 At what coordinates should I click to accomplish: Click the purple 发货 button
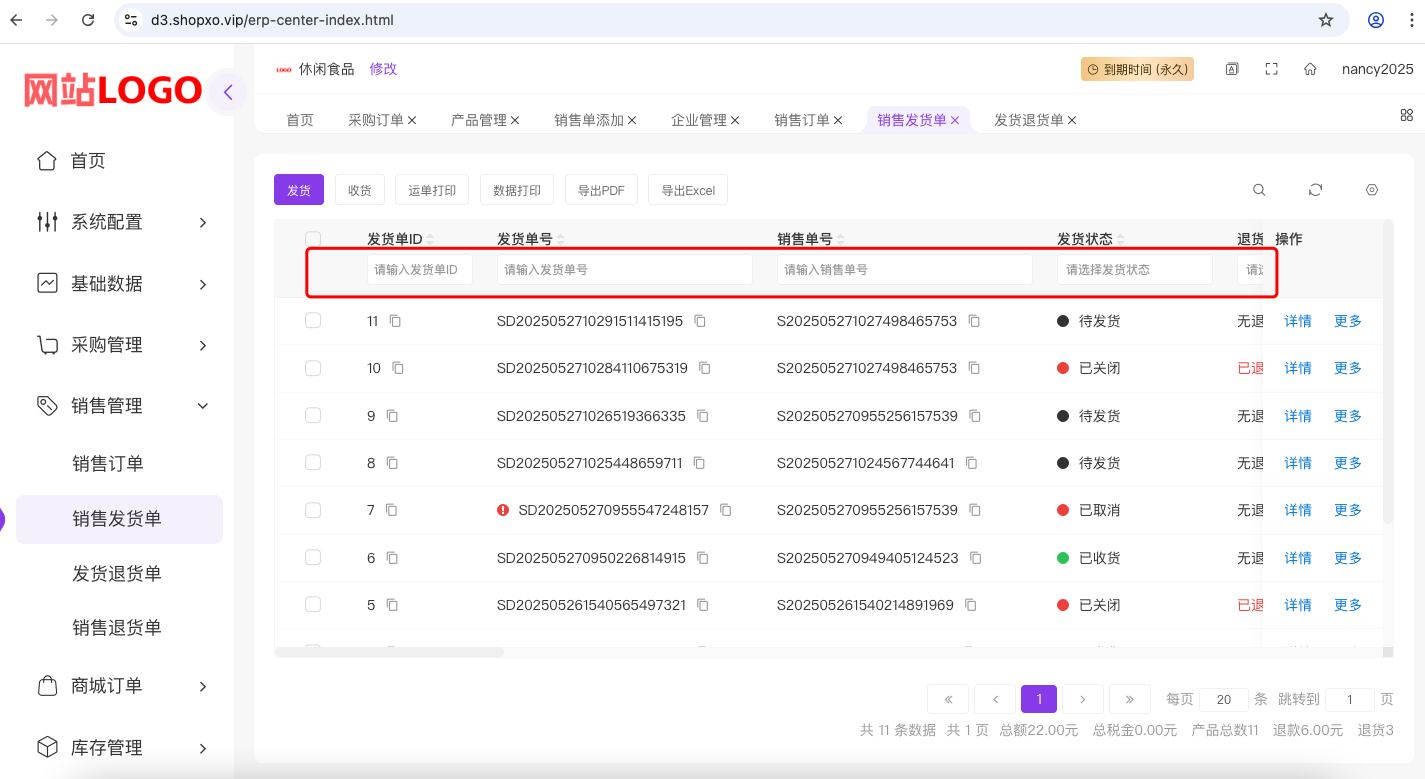click(299, 190)
